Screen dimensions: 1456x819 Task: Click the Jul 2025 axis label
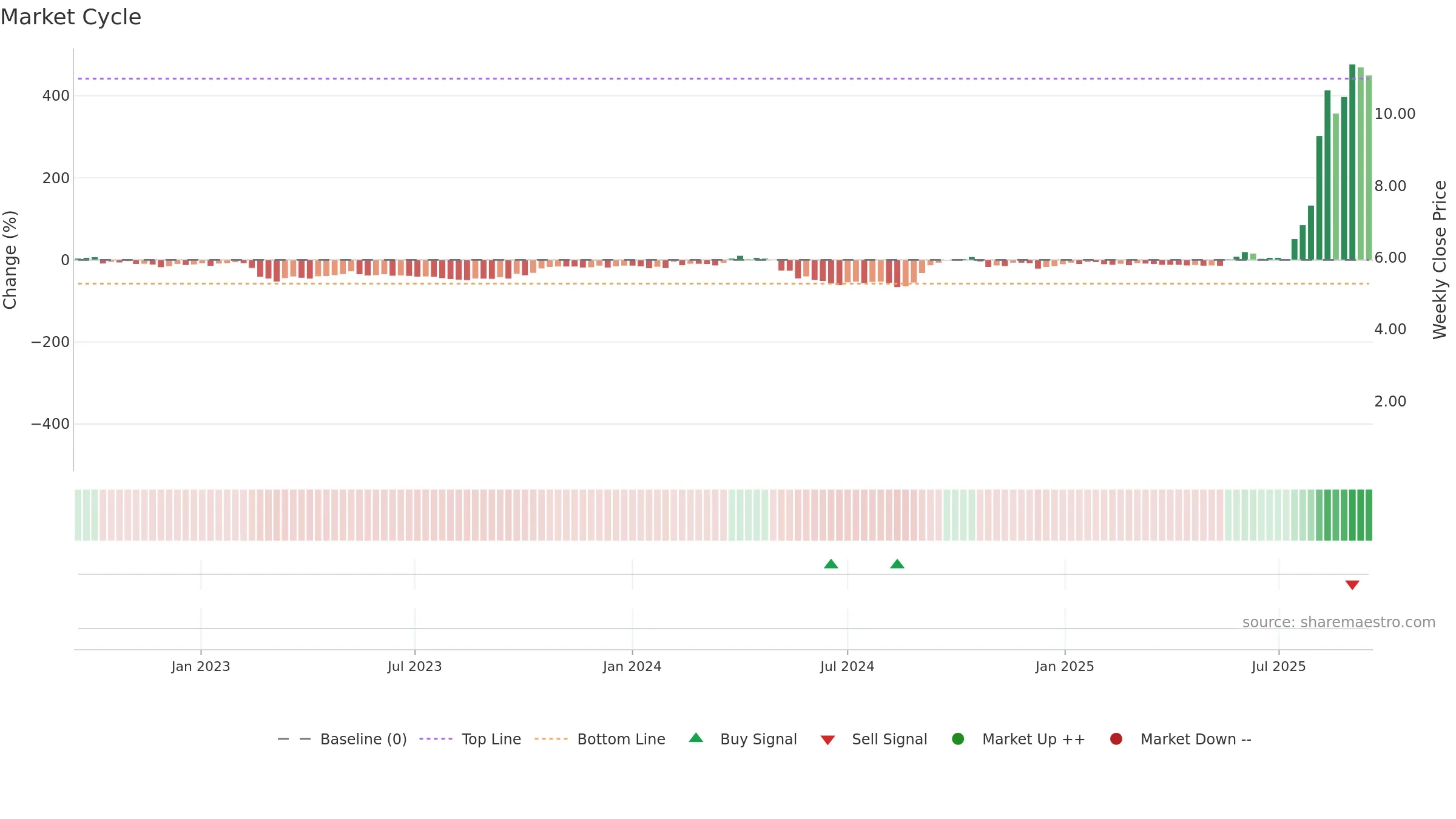coord(1279,667)
